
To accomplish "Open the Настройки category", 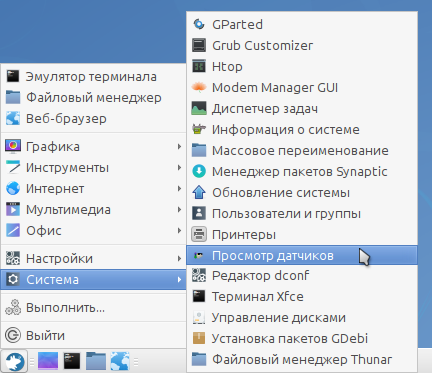I will 93,259.
